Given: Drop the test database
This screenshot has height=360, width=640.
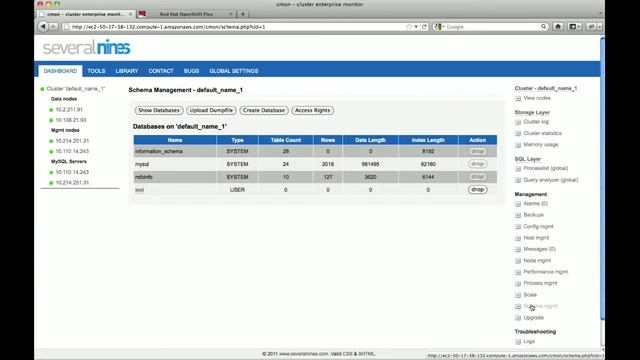Looking at the screenshot, I should pyautogui.click(x=478, y=190).
